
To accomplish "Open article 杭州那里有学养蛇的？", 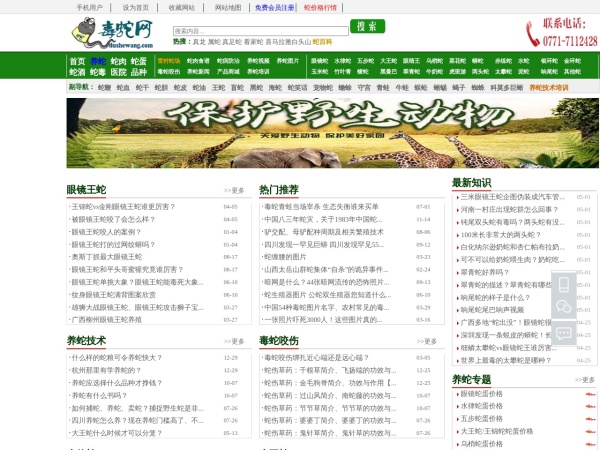I will (x=106, y=370).
